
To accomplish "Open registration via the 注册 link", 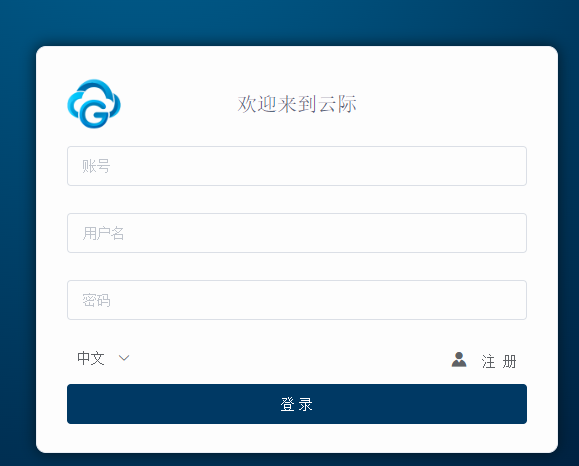I will point(499,362).
